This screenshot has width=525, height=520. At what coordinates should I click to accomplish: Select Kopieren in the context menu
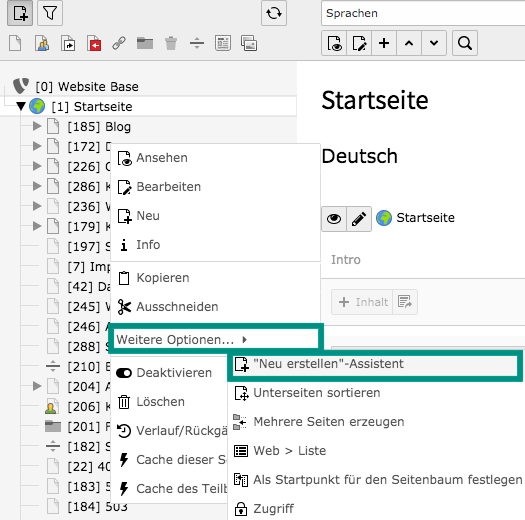(x=215, y=278)
